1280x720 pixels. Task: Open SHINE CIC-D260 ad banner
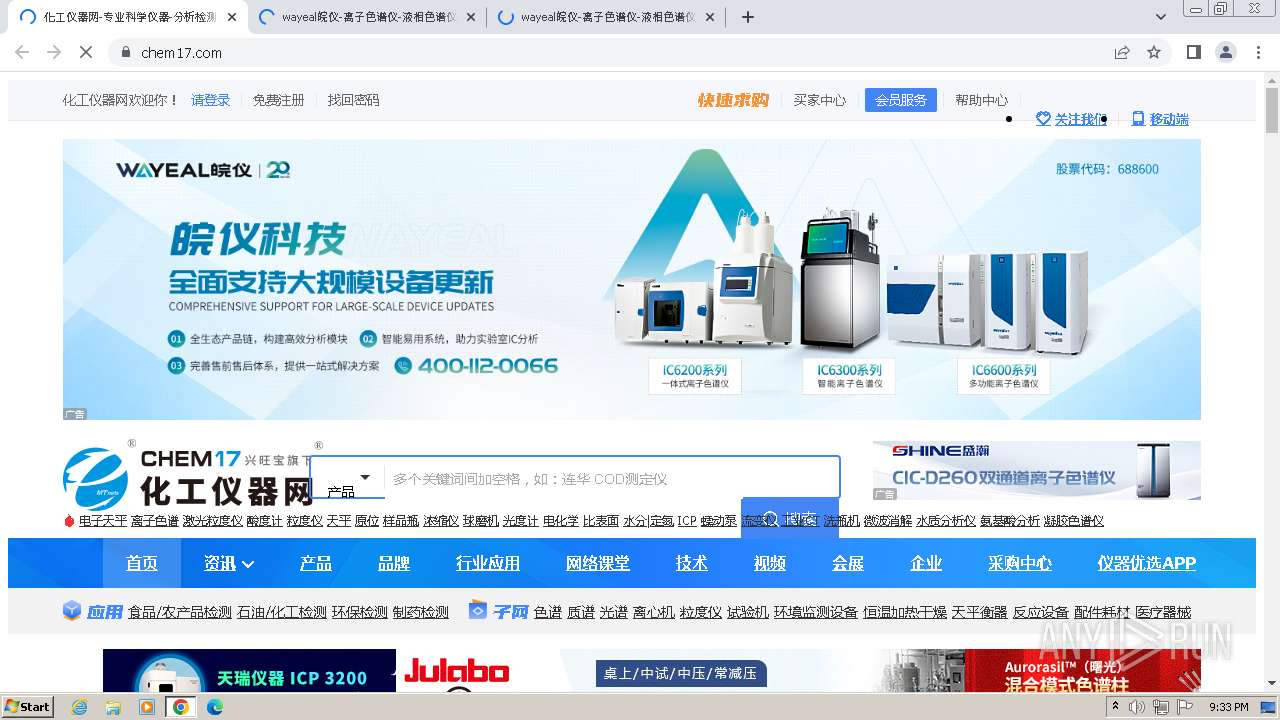pos(1037,470)
